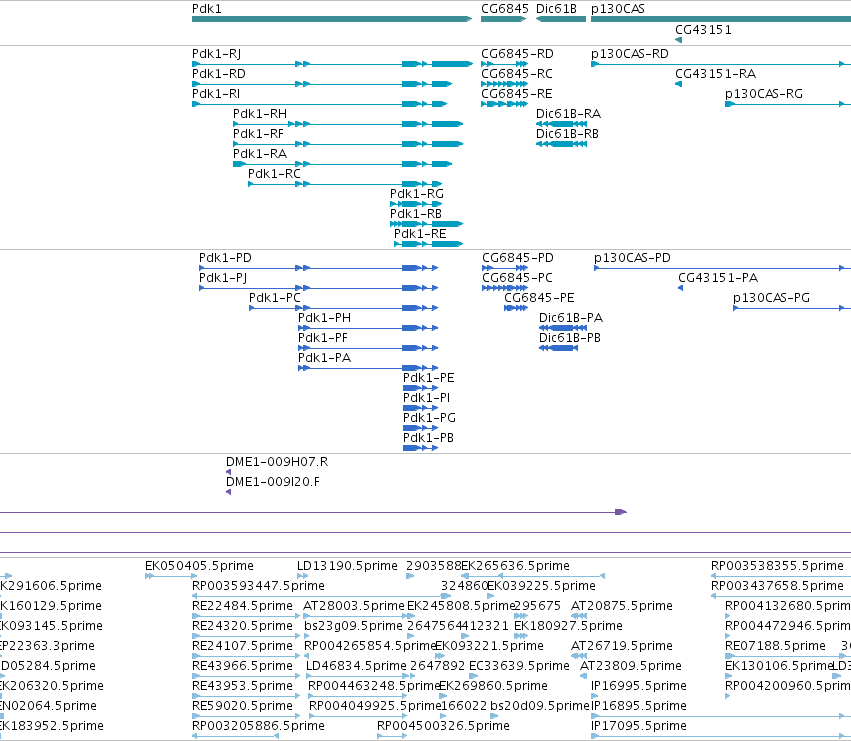Select protein Dic61B-PA
Screen dimensions: 851x741
563,328
